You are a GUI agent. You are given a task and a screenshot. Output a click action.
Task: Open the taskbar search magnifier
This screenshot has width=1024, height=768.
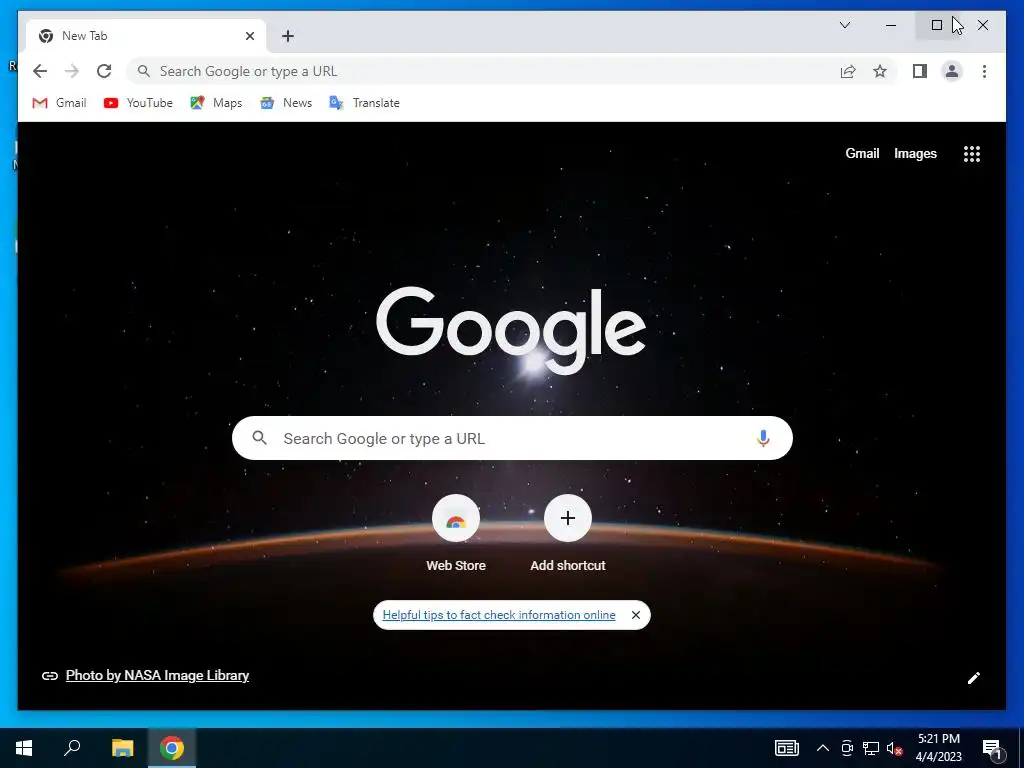(72, 748)
